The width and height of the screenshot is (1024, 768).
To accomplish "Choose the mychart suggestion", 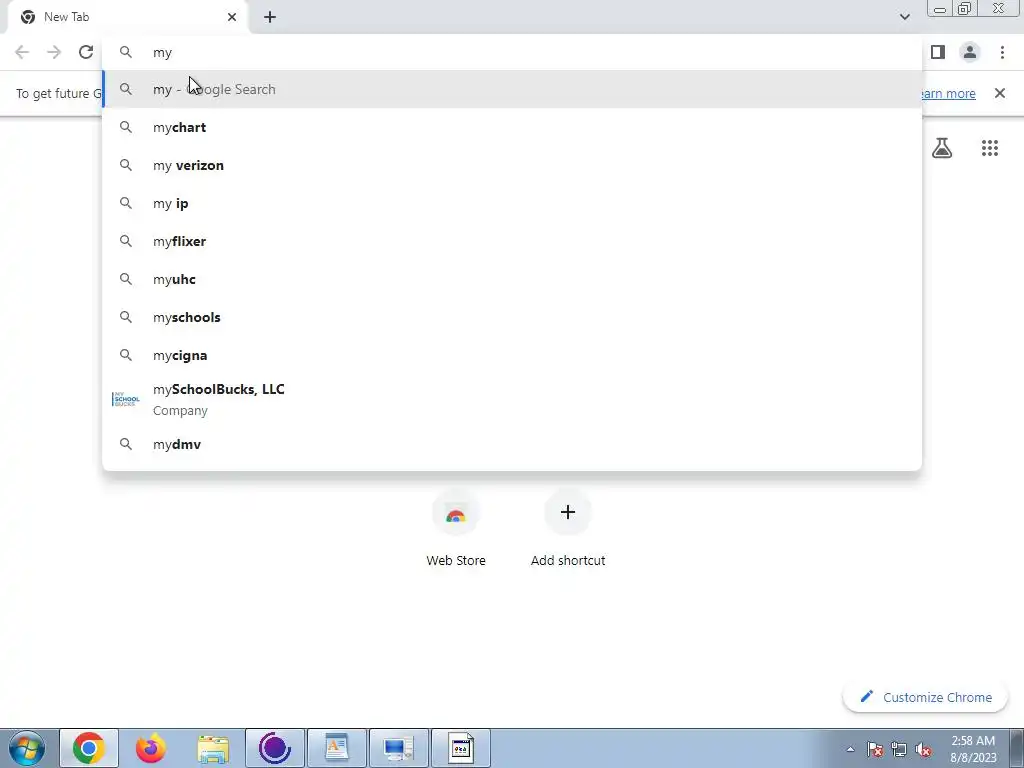I will (x=512, y=127).
